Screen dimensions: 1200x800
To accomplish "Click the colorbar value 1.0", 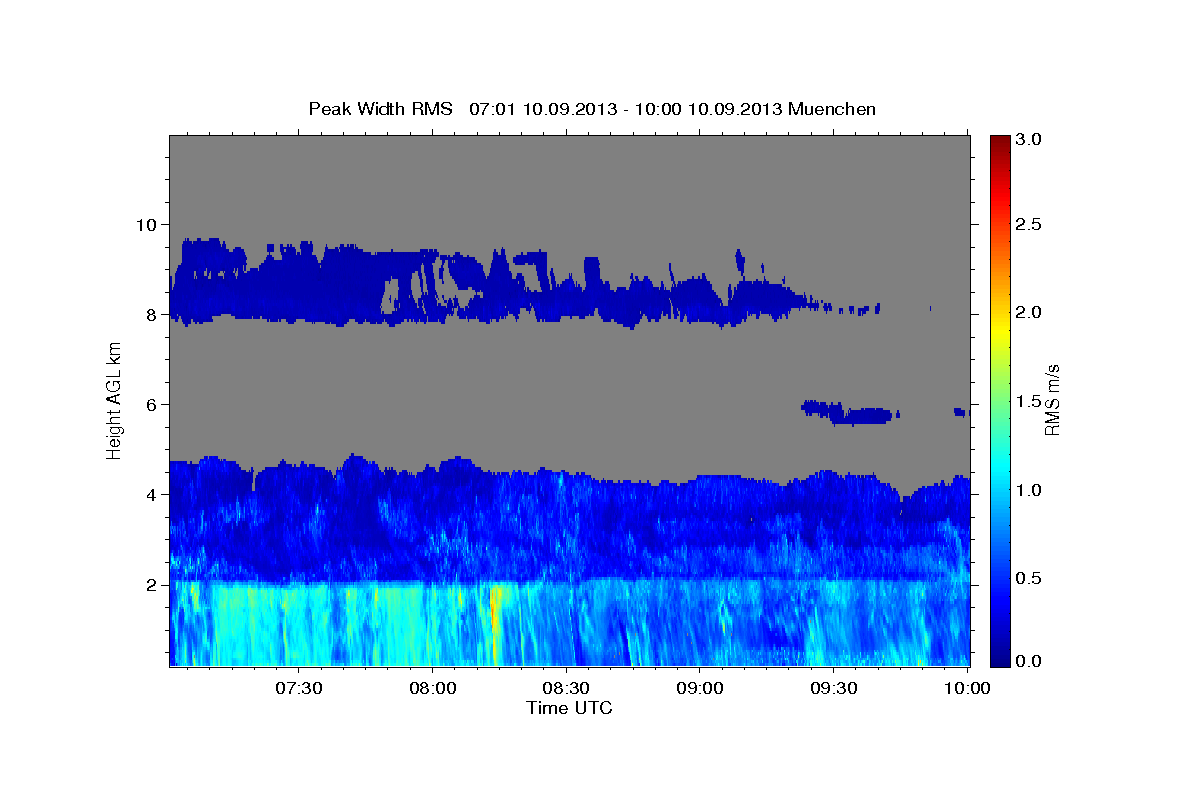I will [x=1030, y=490].
